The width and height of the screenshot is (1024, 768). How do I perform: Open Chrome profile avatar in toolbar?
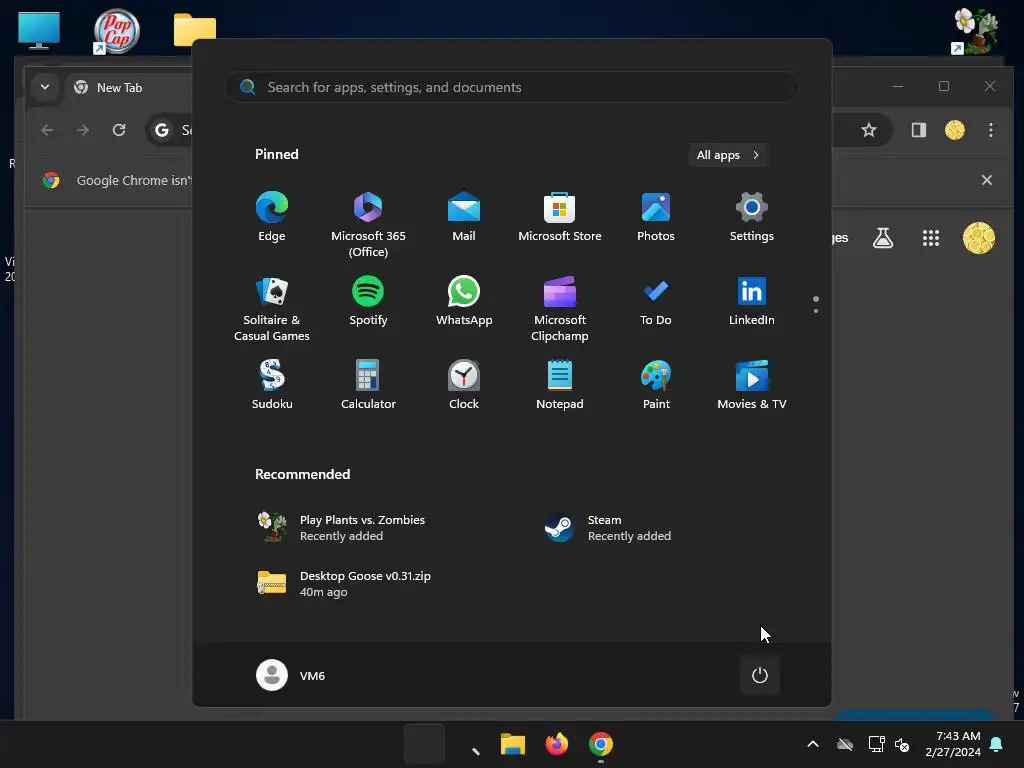click(955, 130)
